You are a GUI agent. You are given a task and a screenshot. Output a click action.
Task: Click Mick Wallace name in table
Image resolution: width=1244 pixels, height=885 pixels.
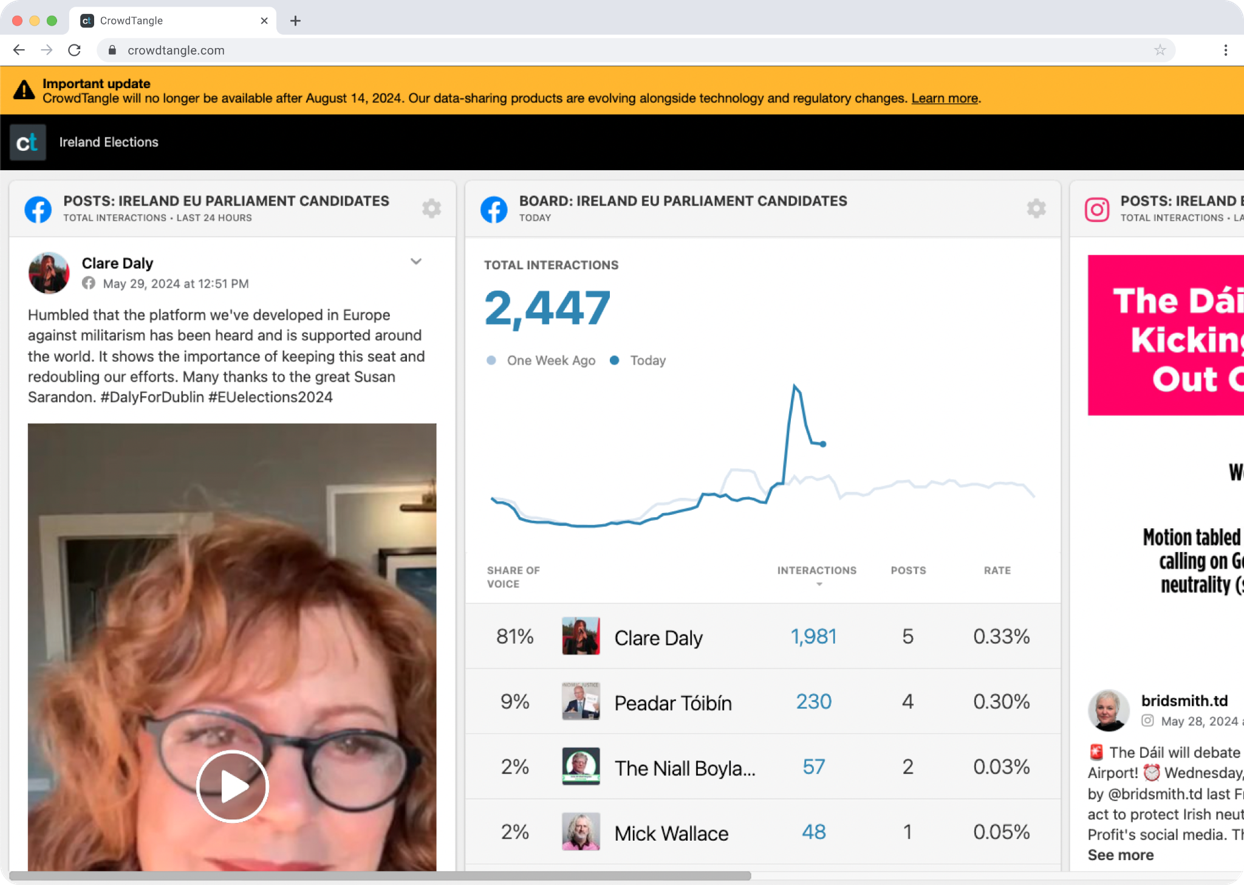tap(671, 833)
